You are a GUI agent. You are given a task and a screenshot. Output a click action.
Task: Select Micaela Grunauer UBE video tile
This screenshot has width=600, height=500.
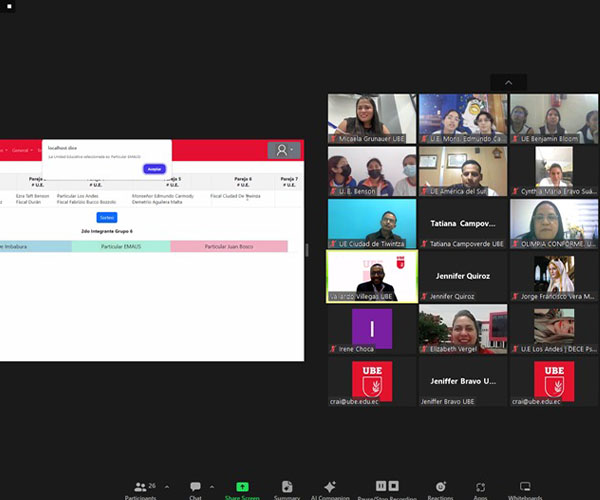point(372,119)
